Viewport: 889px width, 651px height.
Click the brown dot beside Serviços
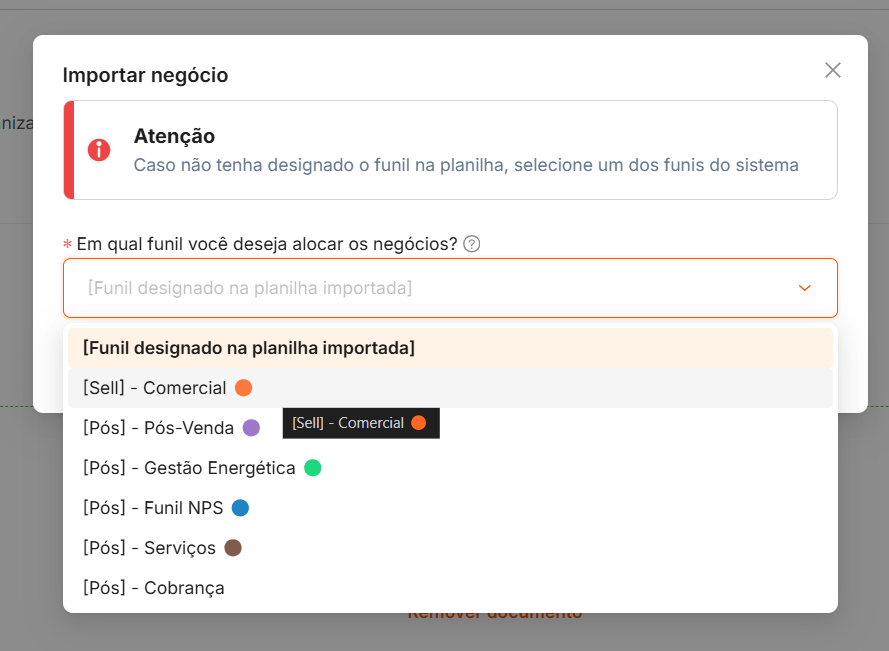click(x=233, y=548)
